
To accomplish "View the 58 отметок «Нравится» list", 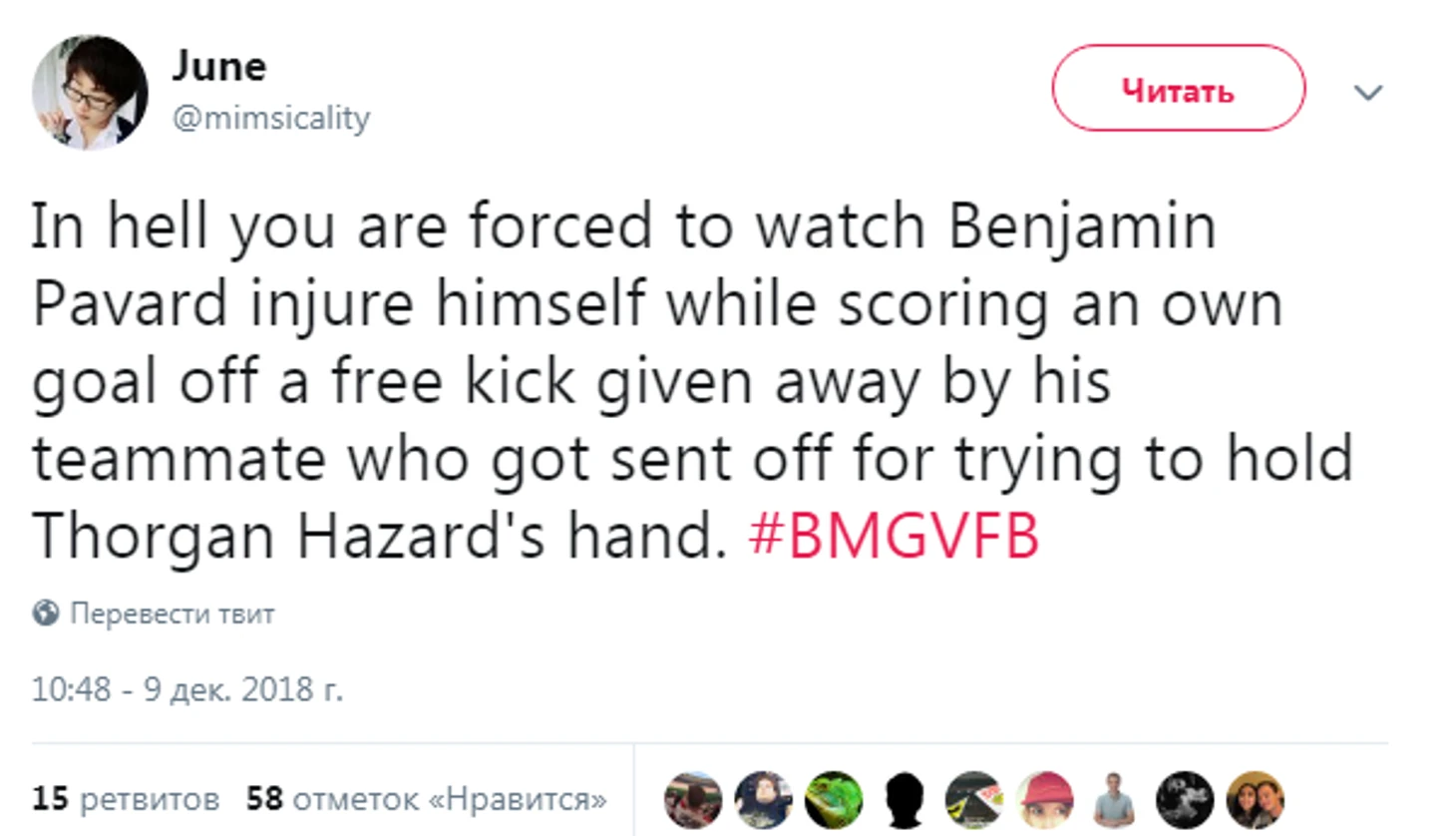I will pos(426,798).
